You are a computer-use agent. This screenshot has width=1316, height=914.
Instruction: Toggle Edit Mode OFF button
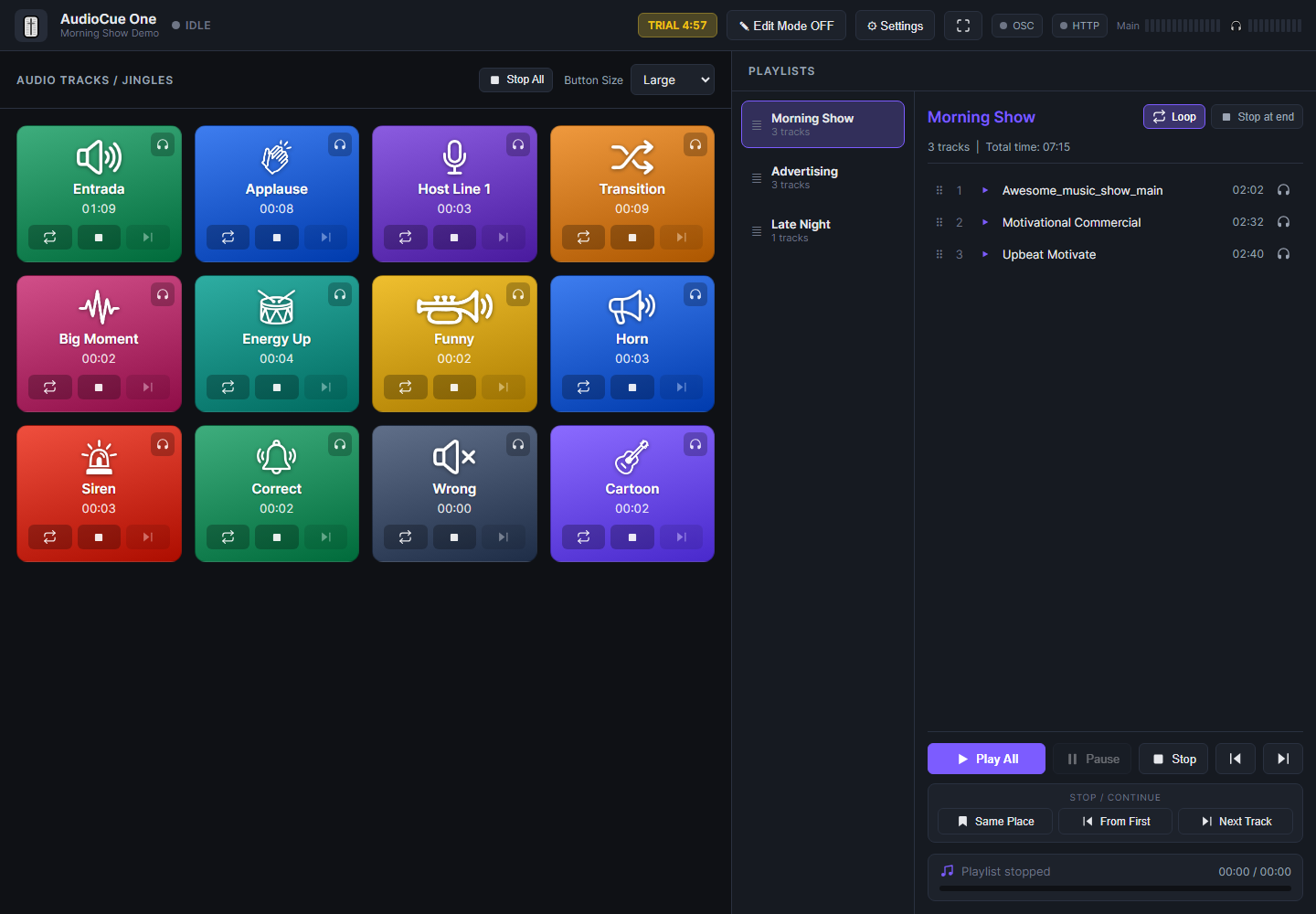(786, 26)
